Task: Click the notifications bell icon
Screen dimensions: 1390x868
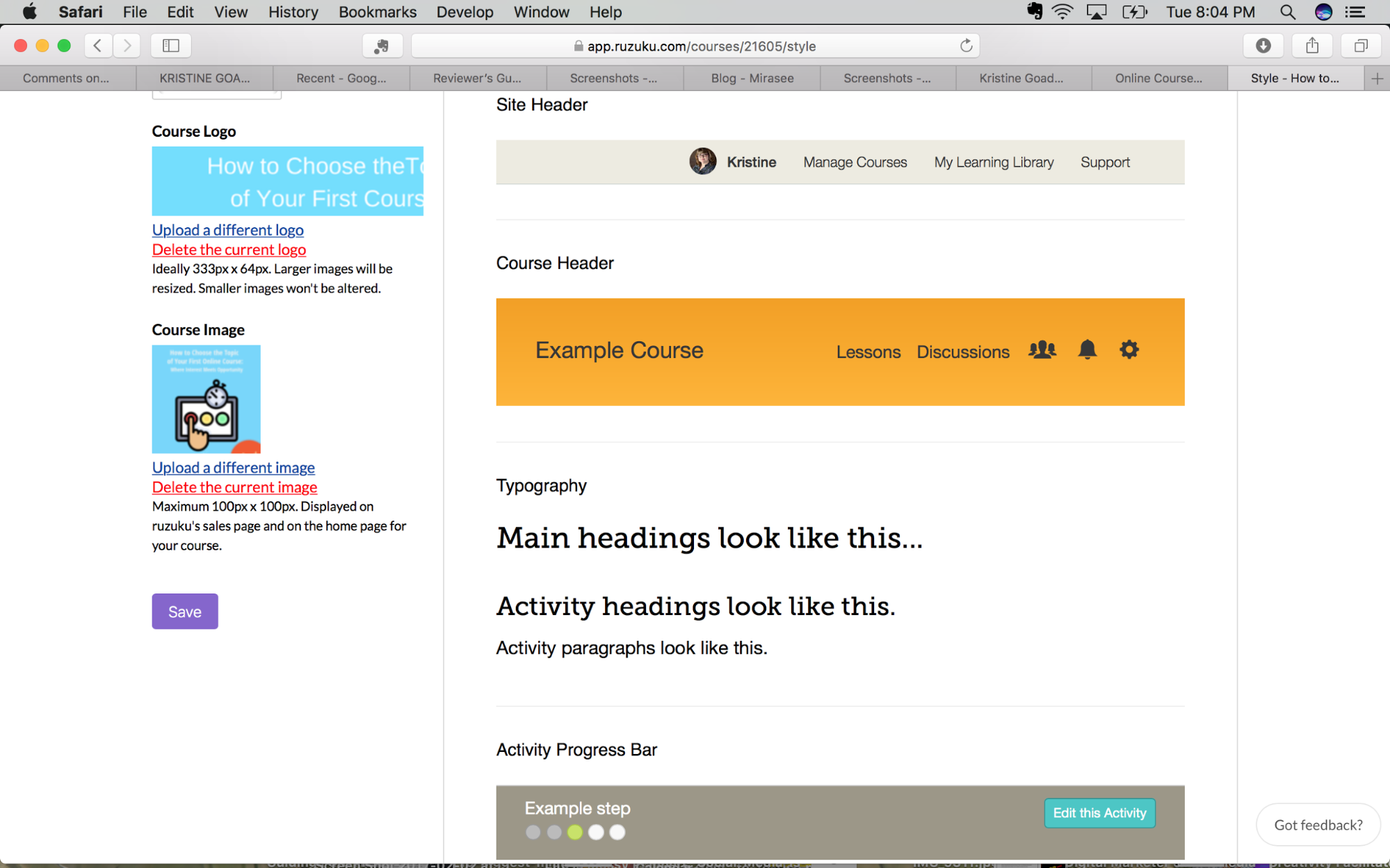Action: pyautogui.click(x=1087, y=350)
